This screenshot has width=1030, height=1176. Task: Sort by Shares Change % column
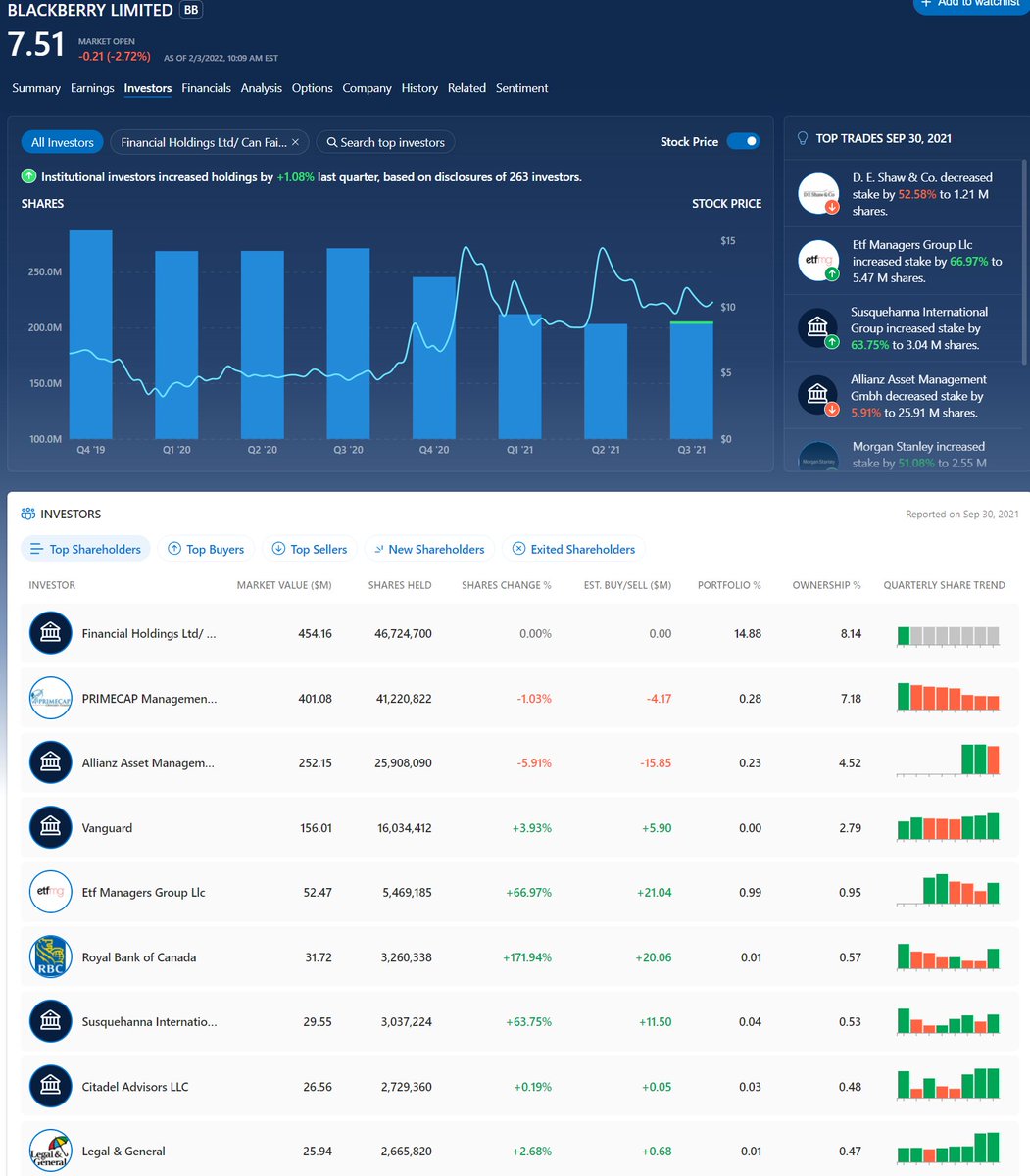click(507, 585)
